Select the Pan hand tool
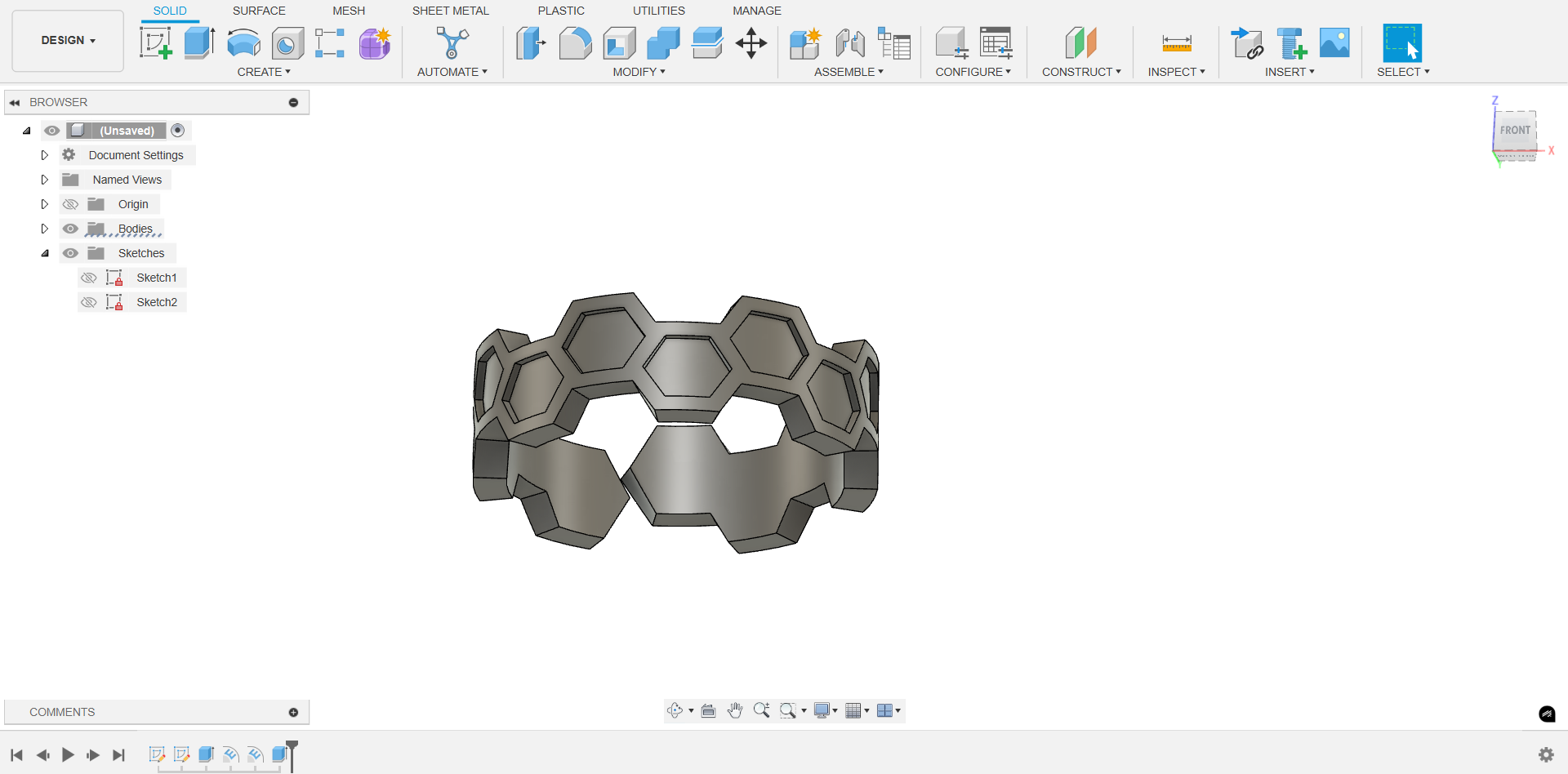1568x774 pixels. (735, 710)
